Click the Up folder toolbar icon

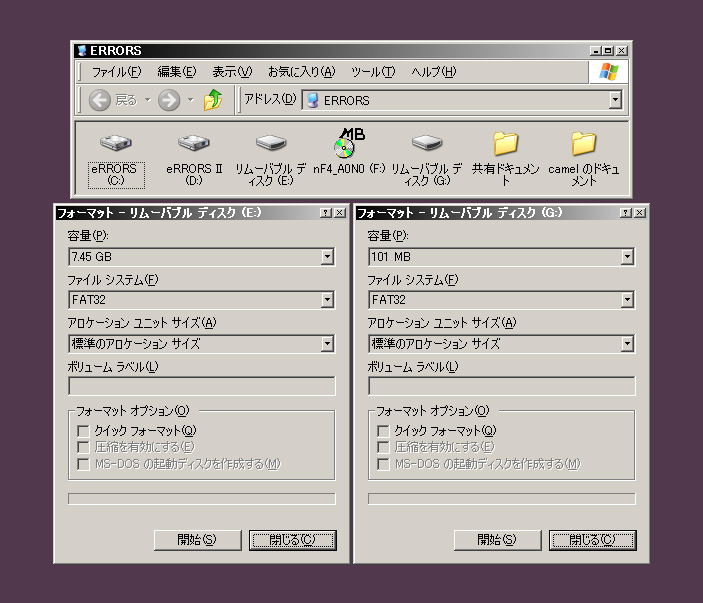click(x=213, y=100)
